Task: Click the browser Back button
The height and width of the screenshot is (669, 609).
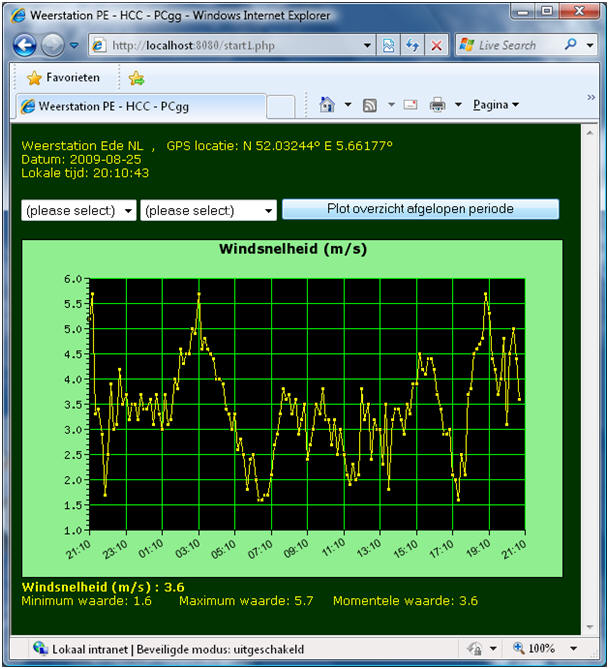Action: pos(26,45)
